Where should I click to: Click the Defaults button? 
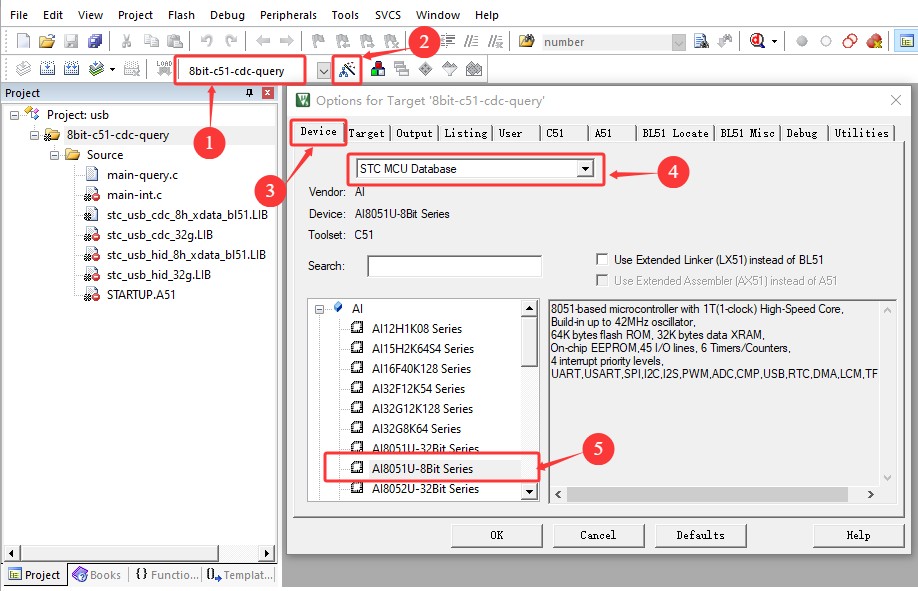tap(700, 535)
